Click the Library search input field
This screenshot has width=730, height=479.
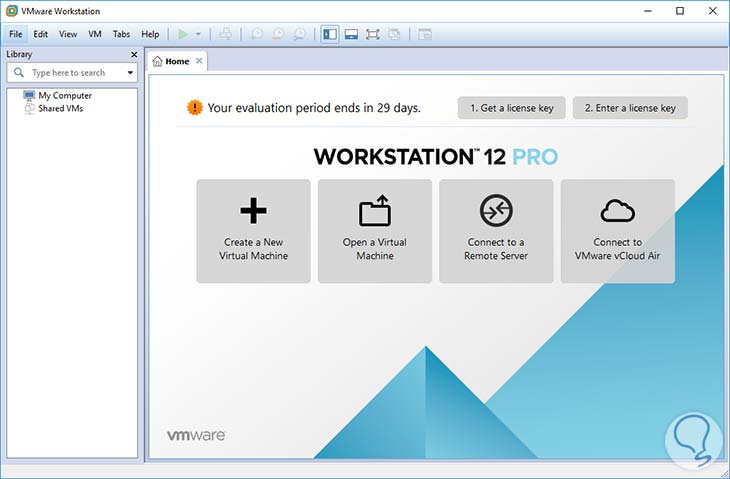pyautogui.click(x=72, y=73)
